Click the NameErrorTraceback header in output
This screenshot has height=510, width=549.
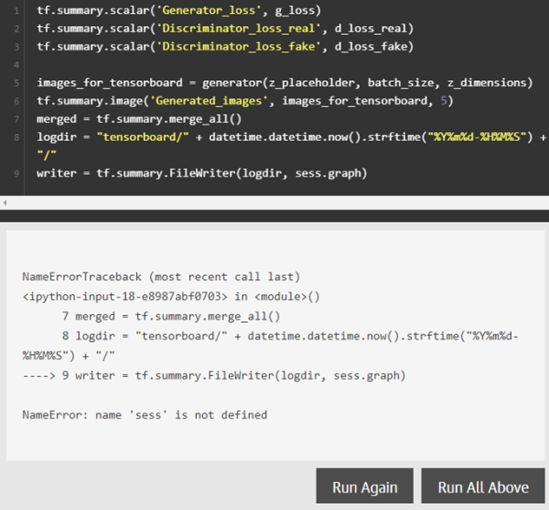coord(82,277)
